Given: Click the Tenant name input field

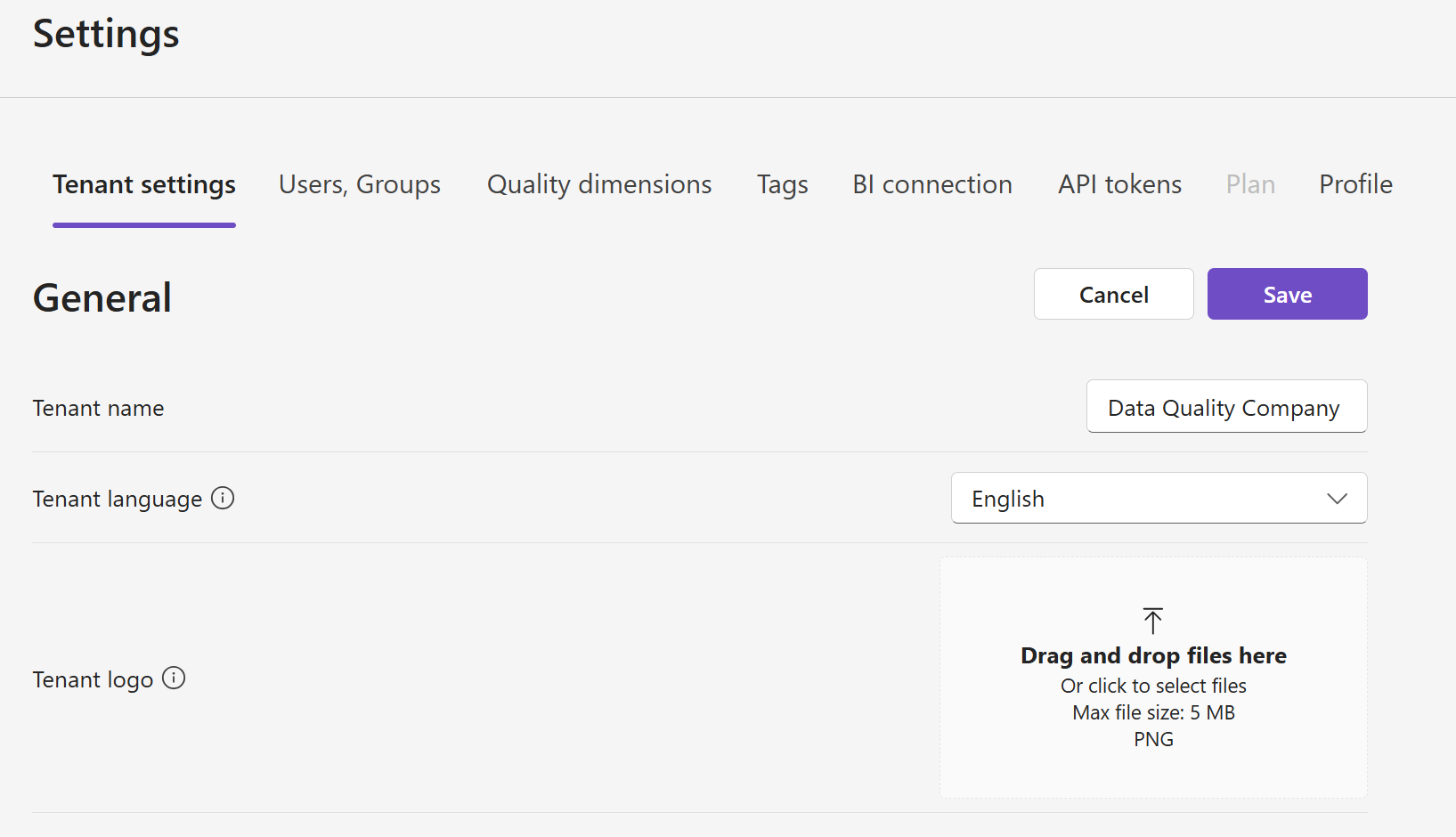Looking at the screenshot, I should [1225, 407].
